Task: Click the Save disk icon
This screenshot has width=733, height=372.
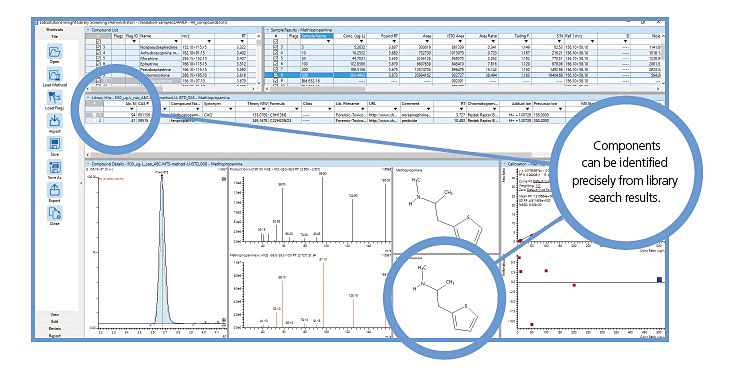Action: click(55, 144)
